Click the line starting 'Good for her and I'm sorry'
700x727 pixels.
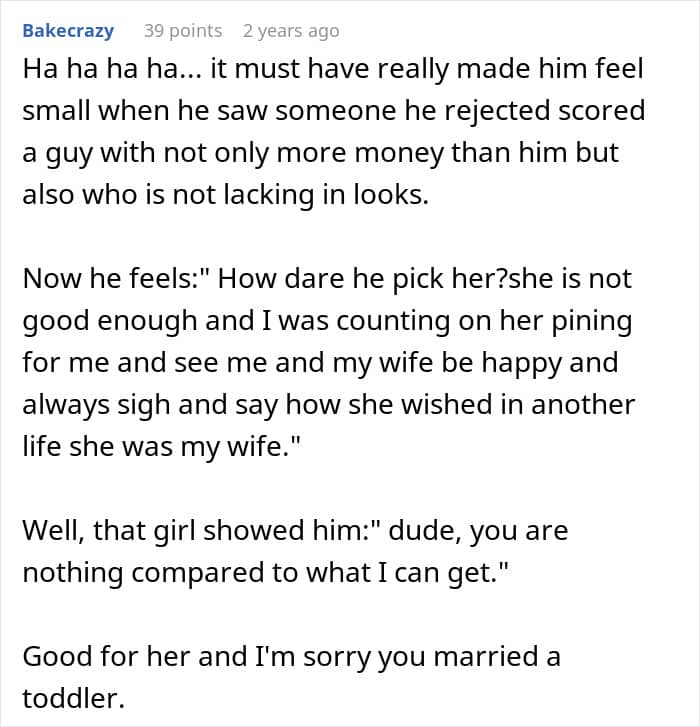pos(292,657)
